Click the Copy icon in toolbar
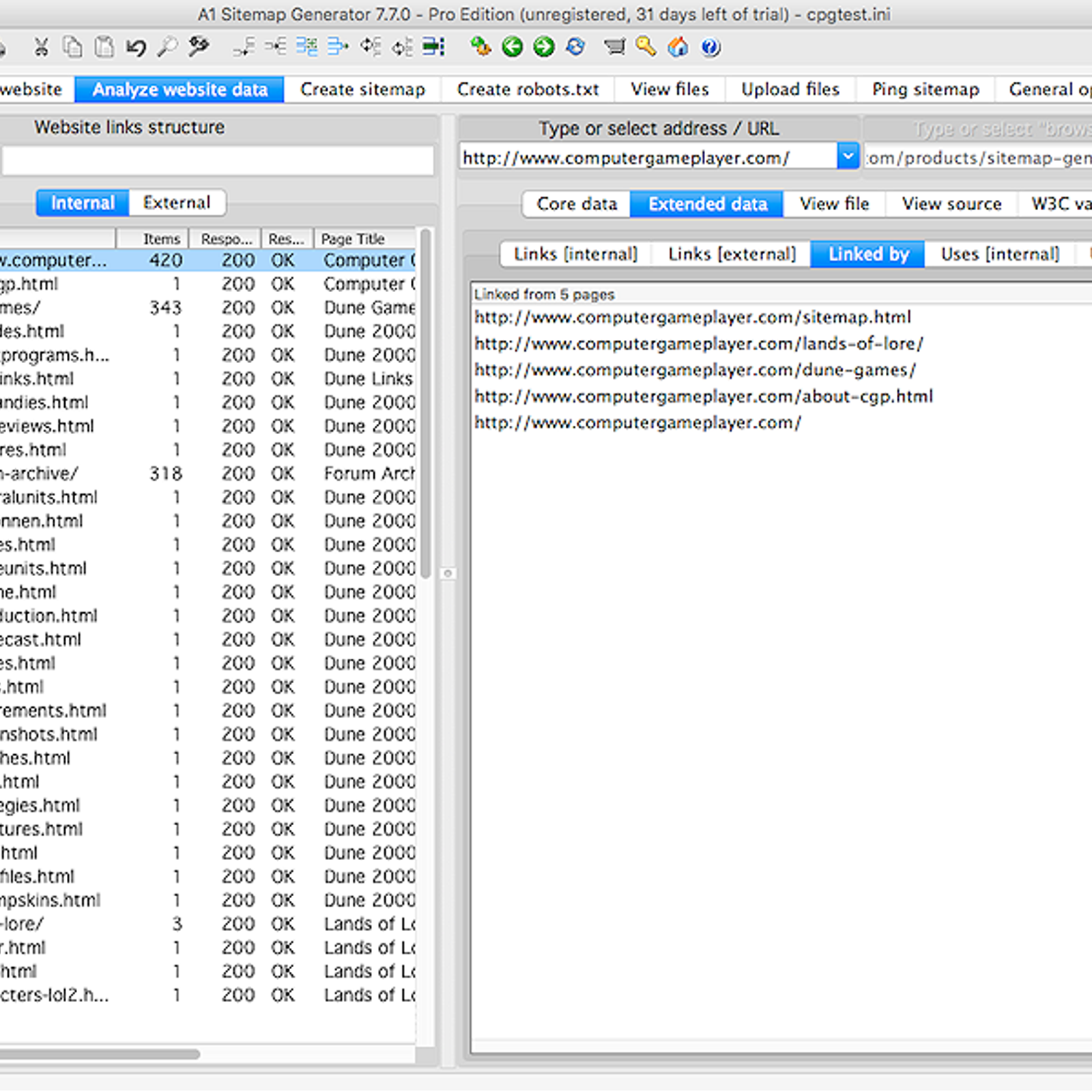1092x1092 pixels. [x=72, y=47]
